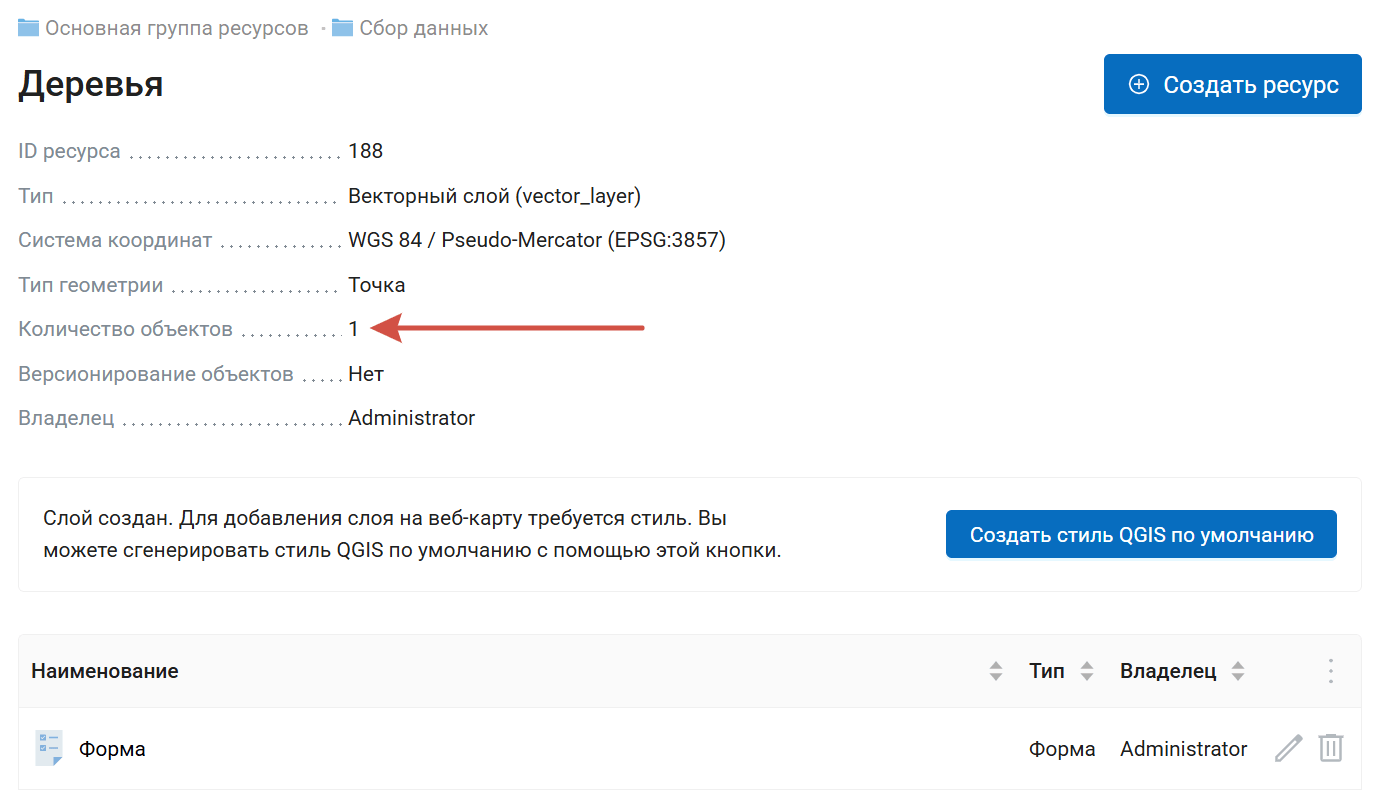Click the Владелец column header label
The image size is (1373, 807).
[1167, 671]
